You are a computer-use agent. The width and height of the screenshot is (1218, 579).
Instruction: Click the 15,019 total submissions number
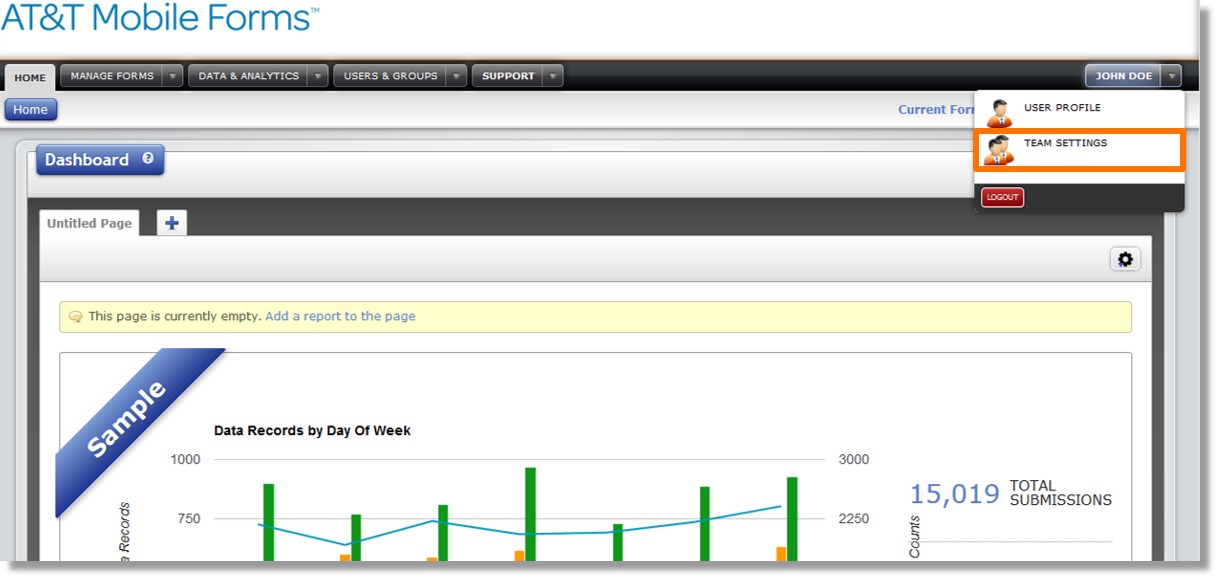click(x=954, y=494)
